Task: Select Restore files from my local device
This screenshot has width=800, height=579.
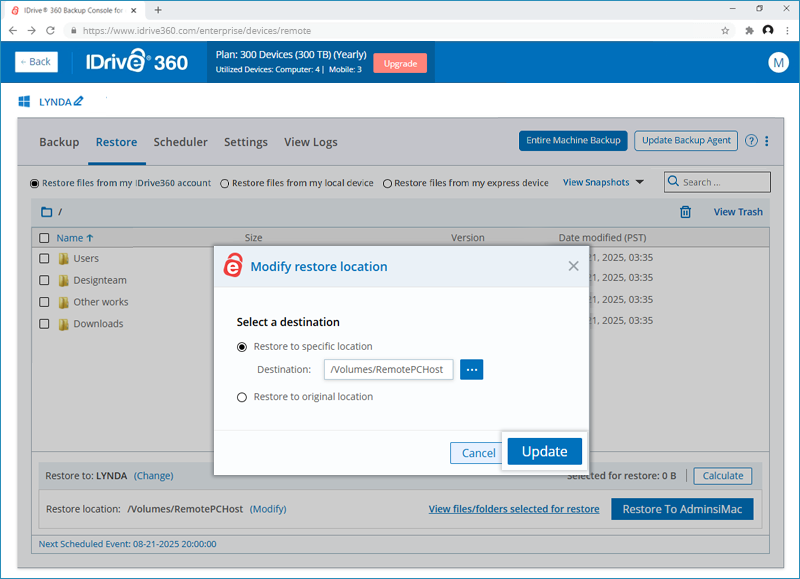Action: pyautogui.click(x=224, y=184)
